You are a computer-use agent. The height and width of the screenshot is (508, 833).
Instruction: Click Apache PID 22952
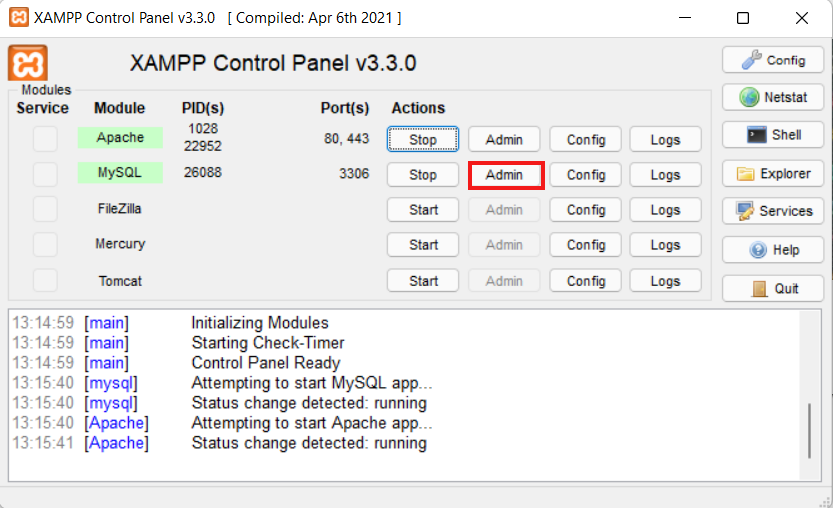click(202, 146)
